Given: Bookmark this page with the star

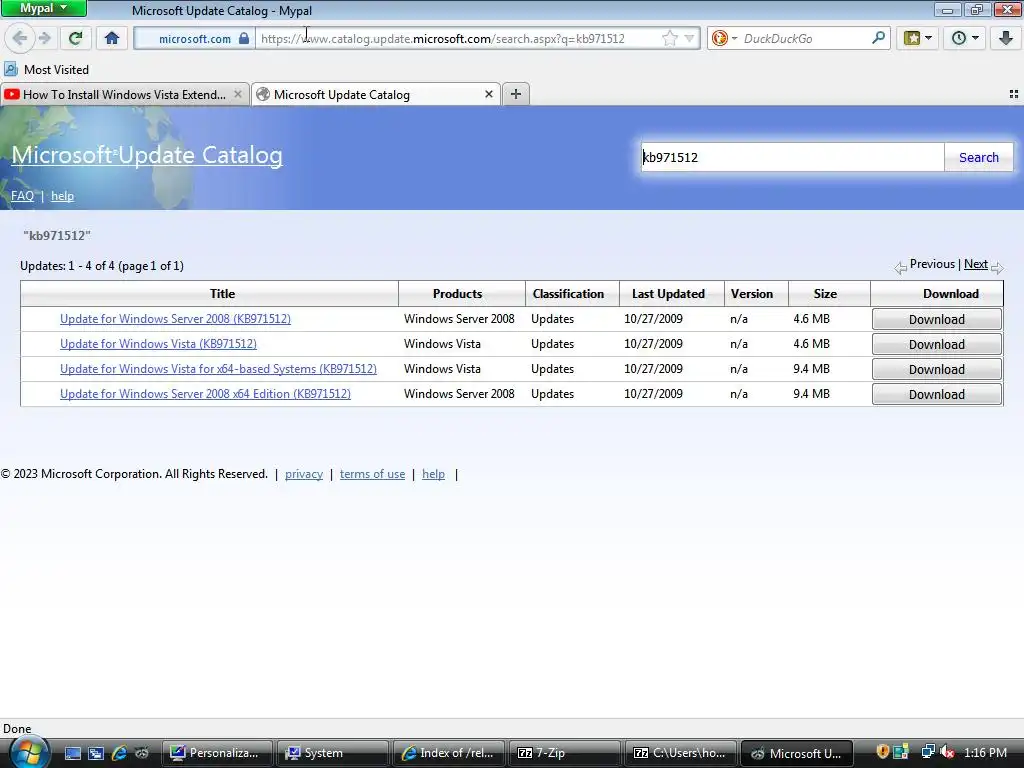Looking at the screenshot, I should pos(669,39).
